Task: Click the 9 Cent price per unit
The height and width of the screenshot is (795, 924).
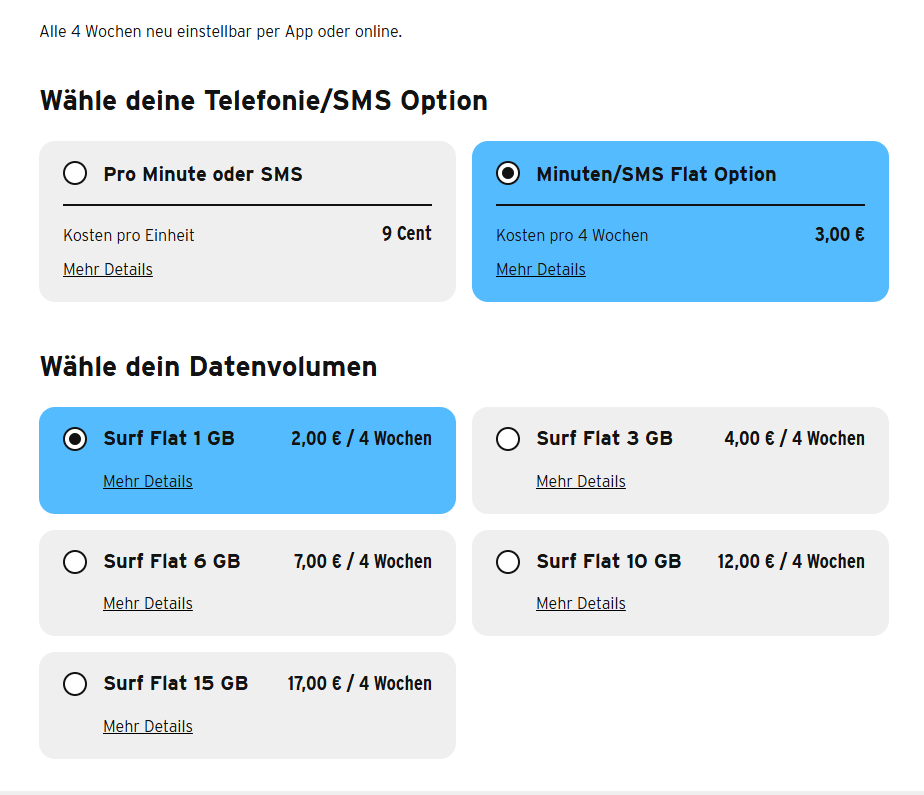Action: click(x=407, y=234)
